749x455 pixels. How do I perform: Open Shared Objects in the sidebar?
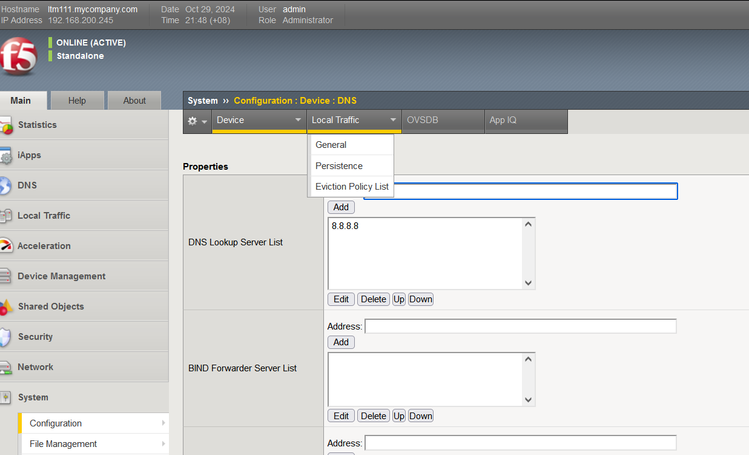click(x=51, y=307)
